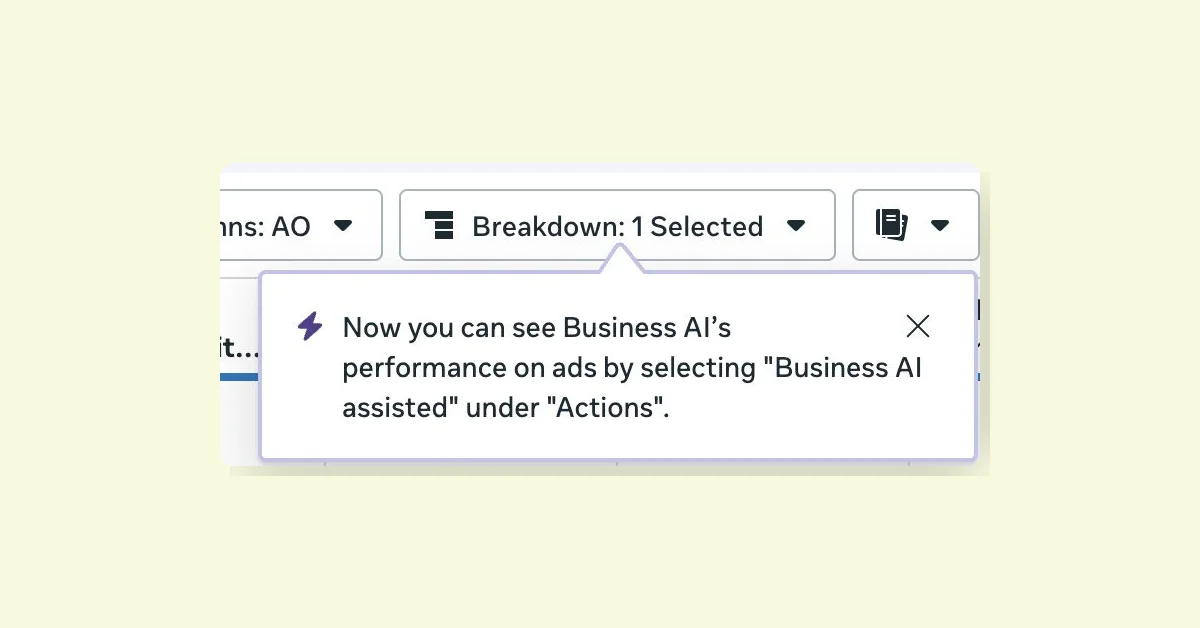This screenshot has height=628, width=1200.
Task: Open the Breakdown: 1 Selected dropdown
Action: 617,226
